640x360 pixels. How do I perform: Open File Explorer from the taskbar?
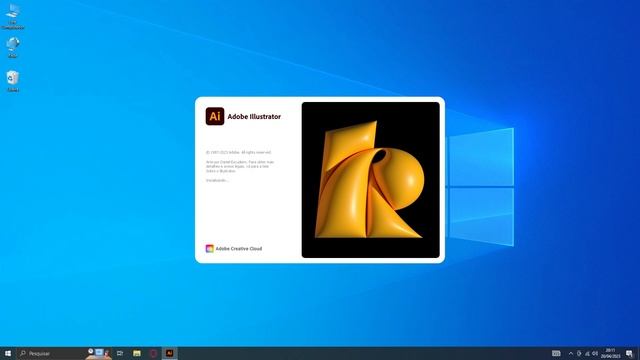point(137,353)
